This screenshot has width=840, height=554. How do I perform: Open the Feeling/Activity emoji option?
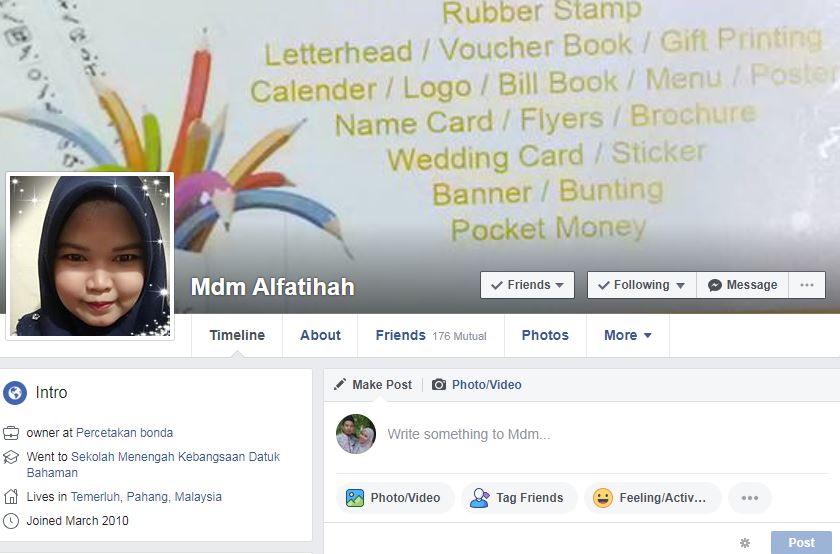tap(652, 498)
